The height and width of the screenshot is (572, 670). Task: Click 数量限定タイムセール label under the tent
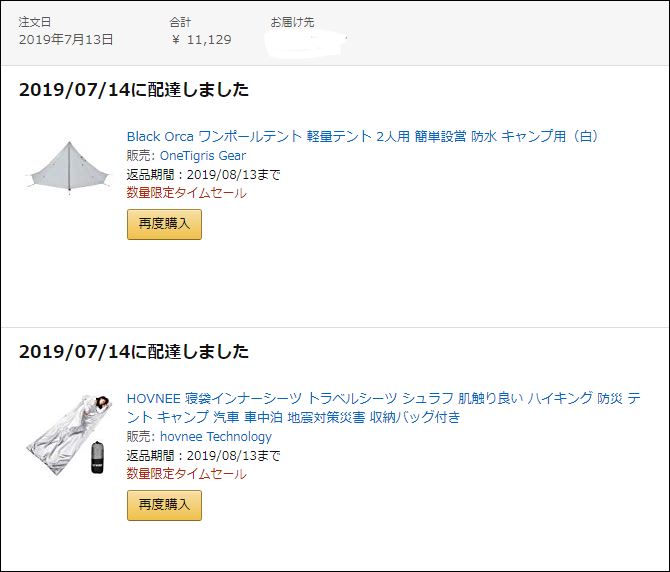tap(186, 193)
